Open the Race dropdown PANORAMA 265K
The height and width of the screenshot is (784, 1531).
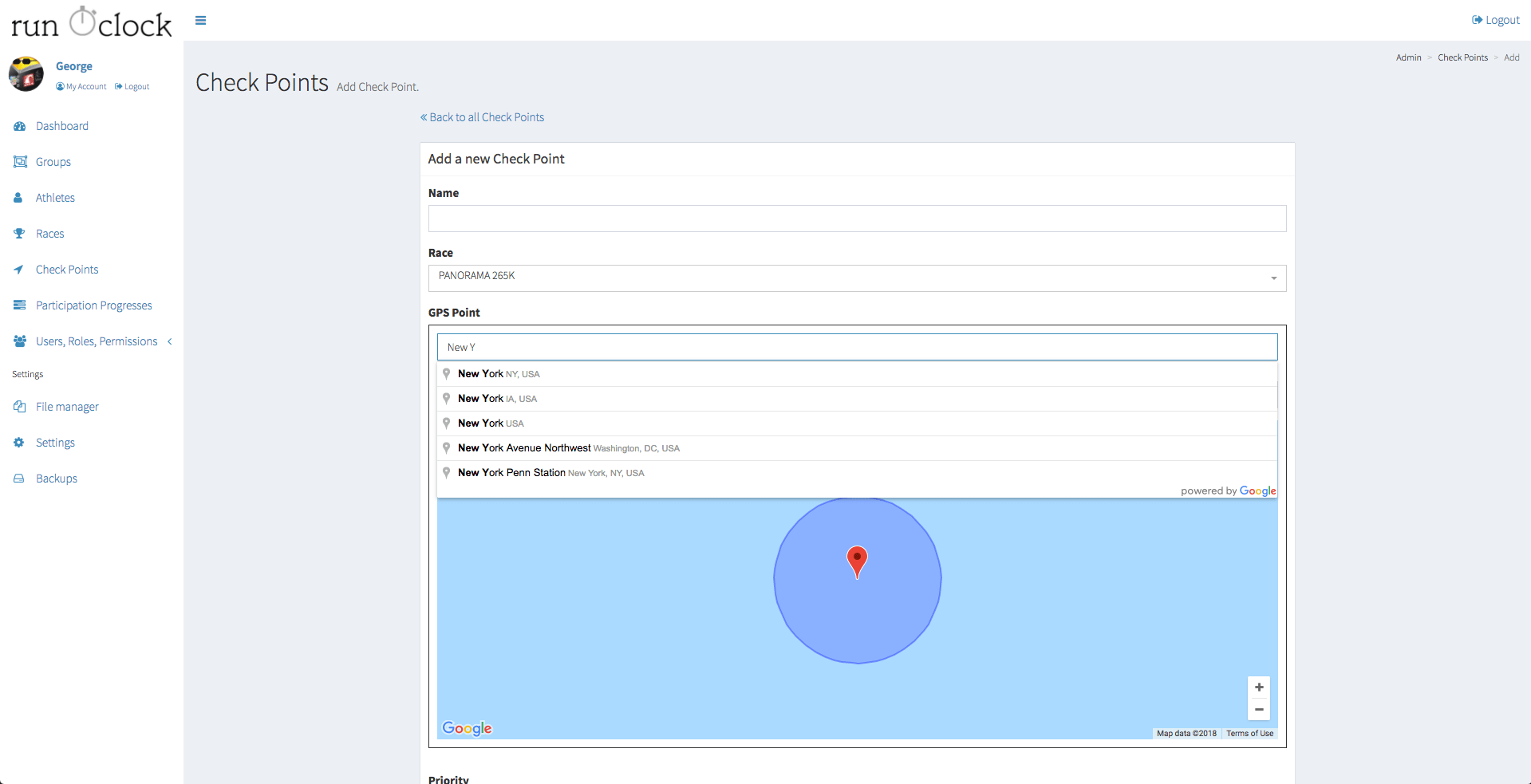pos(857,278)
